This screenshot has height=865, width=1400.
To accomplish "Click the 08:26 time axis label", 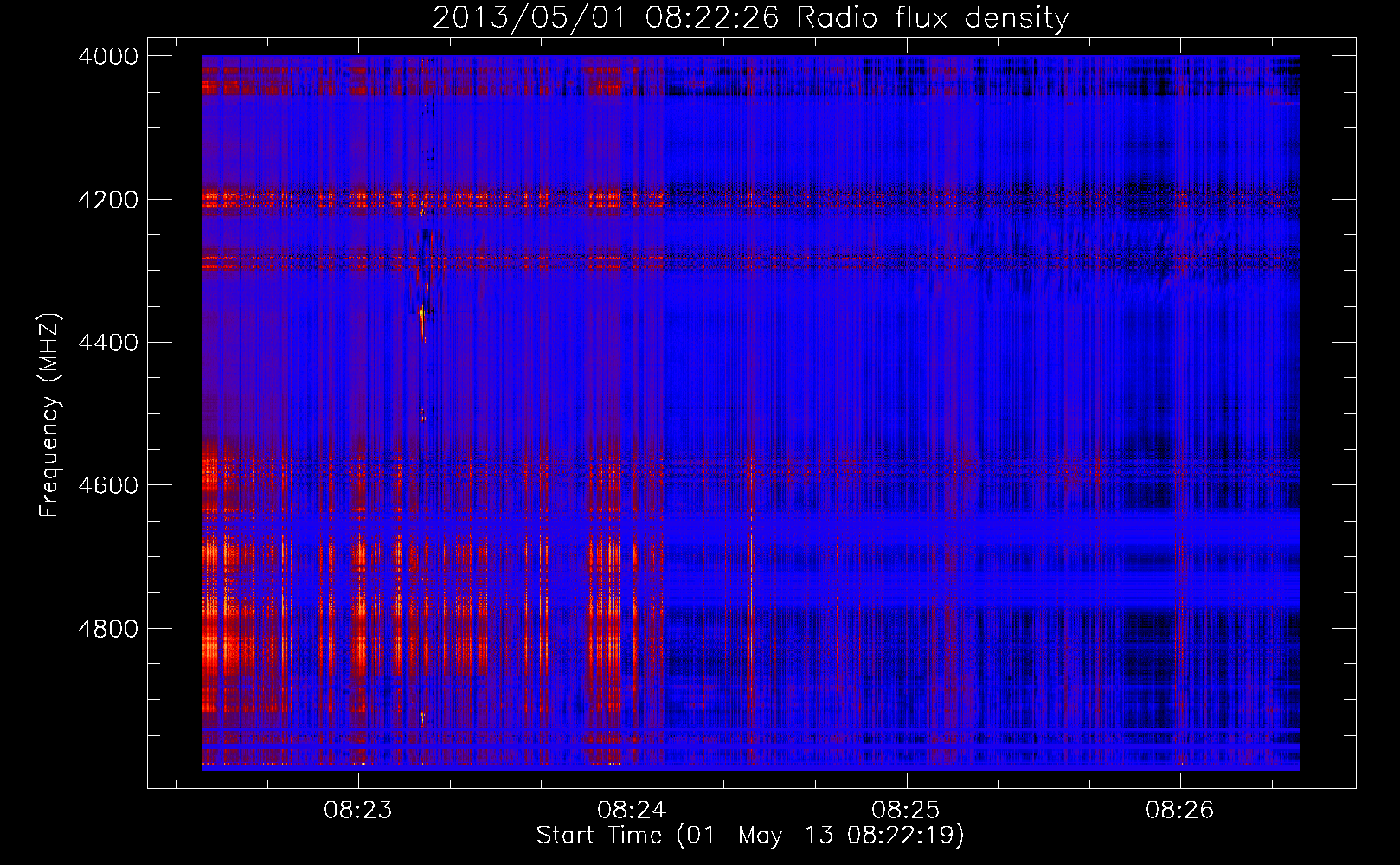I will [x=1180, y=811].
